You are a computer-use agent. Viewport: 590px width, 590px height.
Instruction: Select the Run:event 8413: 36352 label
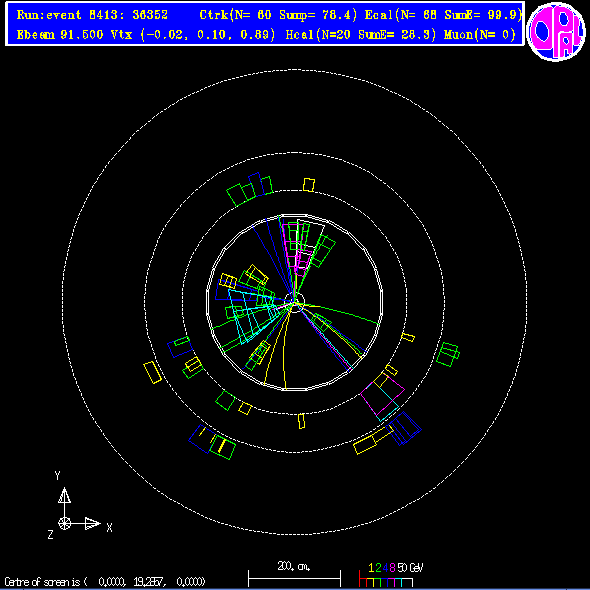(x=92, y=15)
